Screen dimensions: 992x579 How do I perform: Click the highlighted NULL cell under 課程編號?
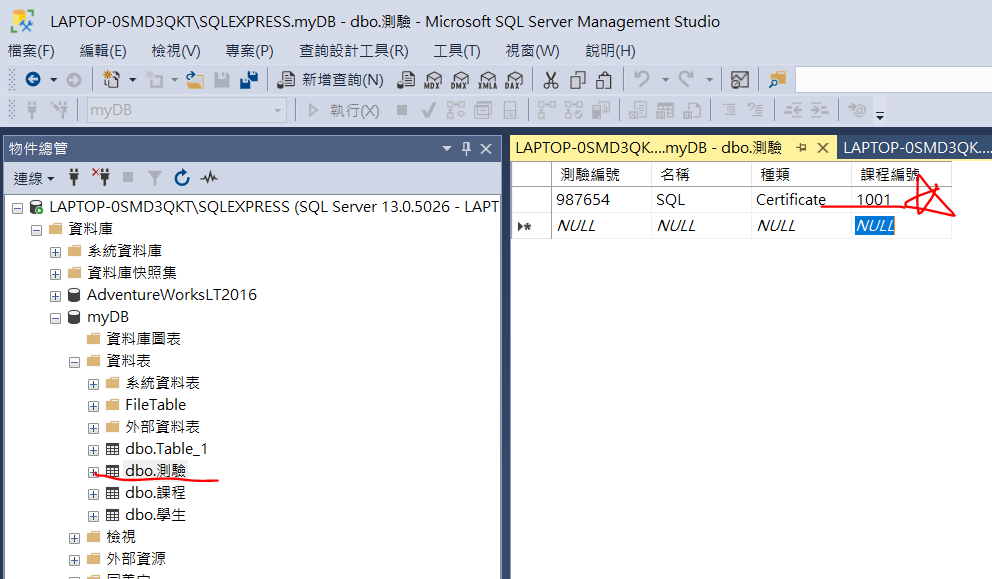coord(902,226)
